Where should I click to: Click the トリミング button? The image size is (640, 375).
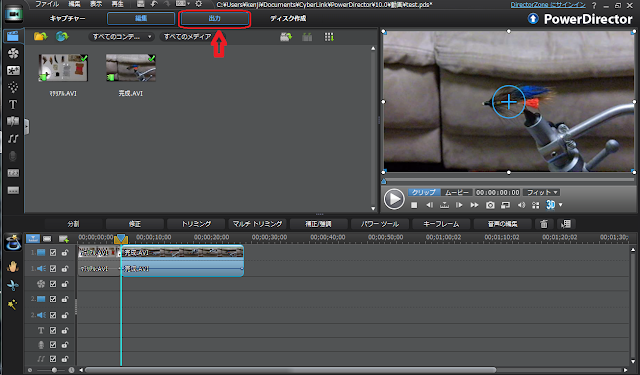196,224
